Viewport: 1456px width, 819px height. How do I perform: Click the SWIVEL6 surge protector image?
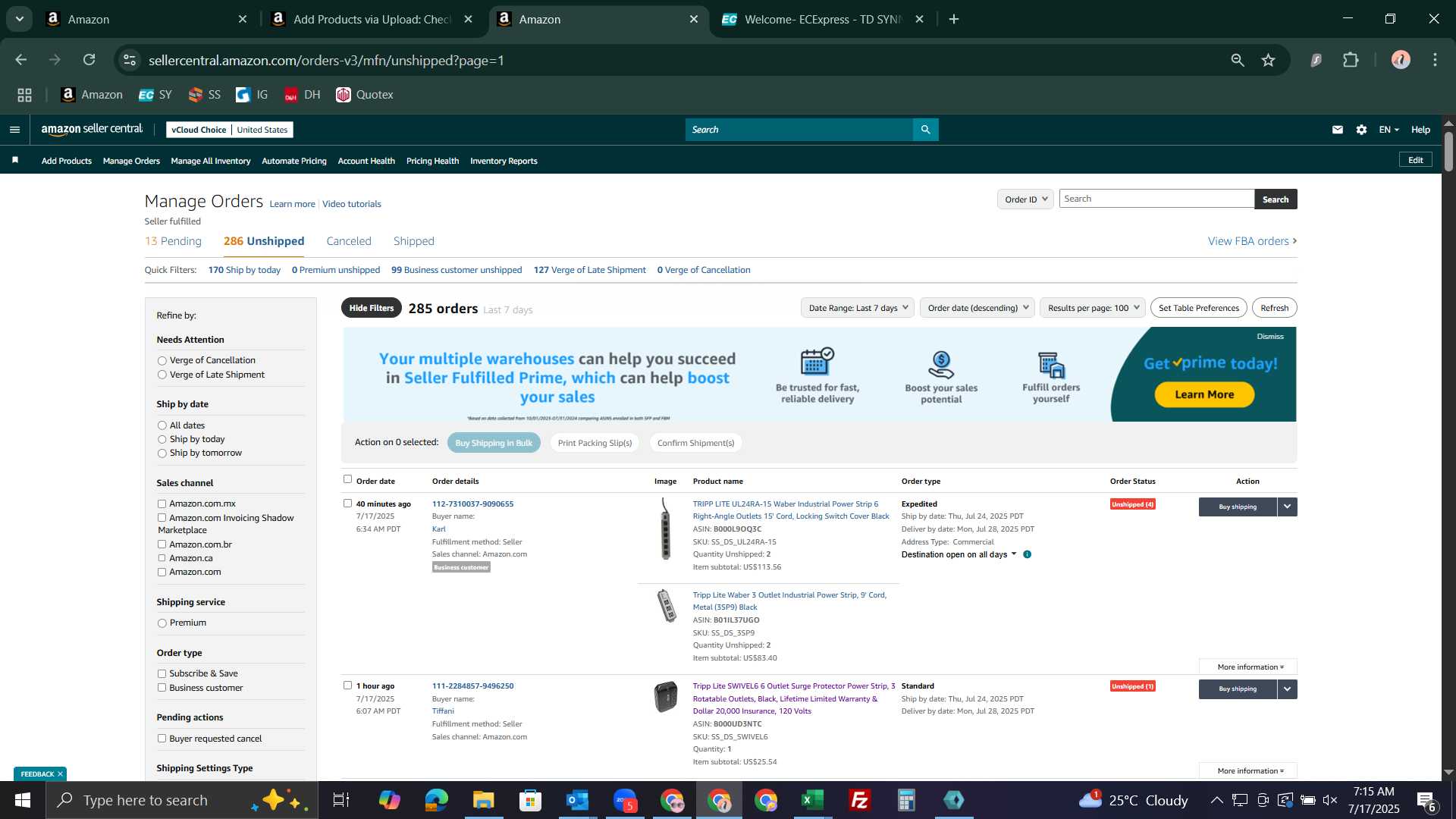pyautogui.click(x=666, y=696)
